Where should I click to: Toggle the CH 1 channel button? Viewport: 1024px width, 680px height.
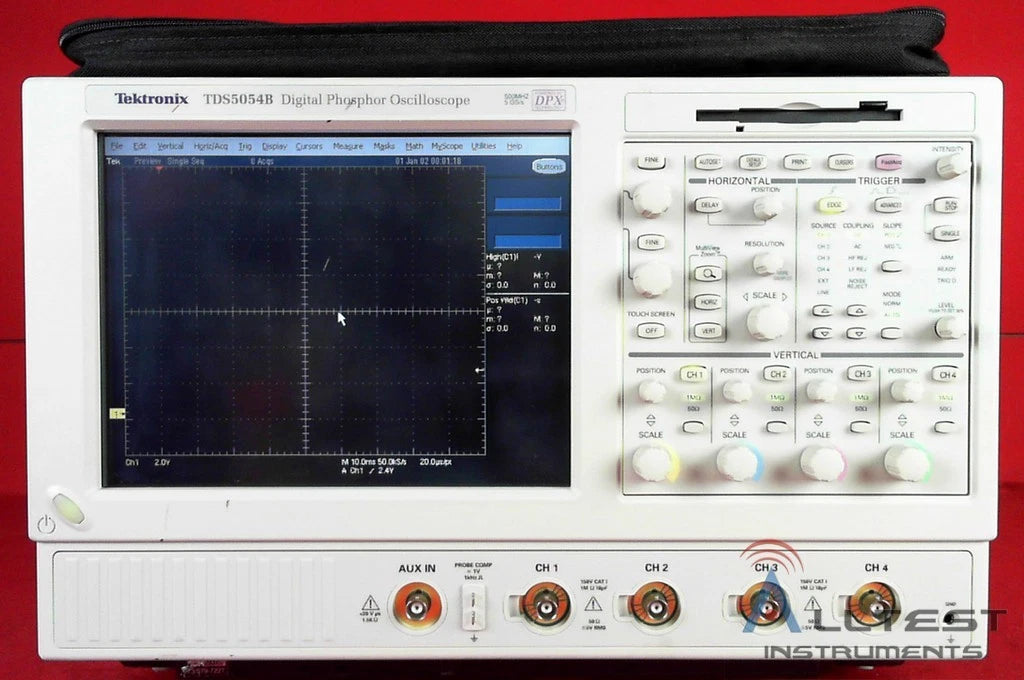click(694, 374)
